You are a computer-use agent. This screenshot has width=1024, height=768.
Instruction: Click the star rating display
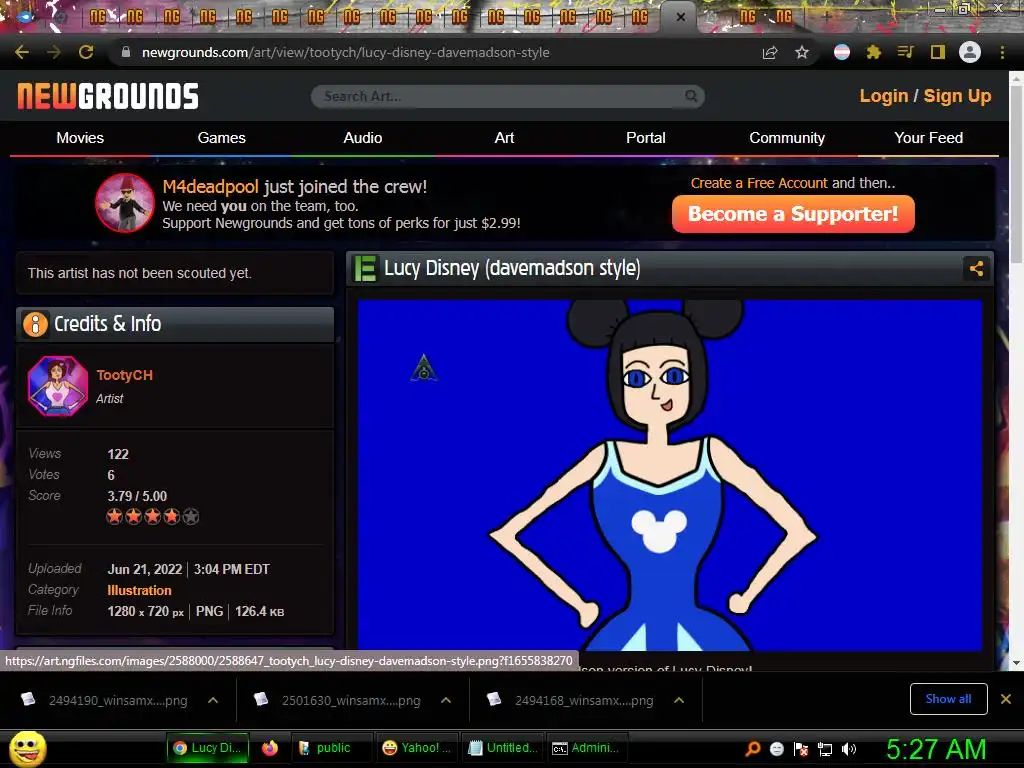click(x=153, y=517)
